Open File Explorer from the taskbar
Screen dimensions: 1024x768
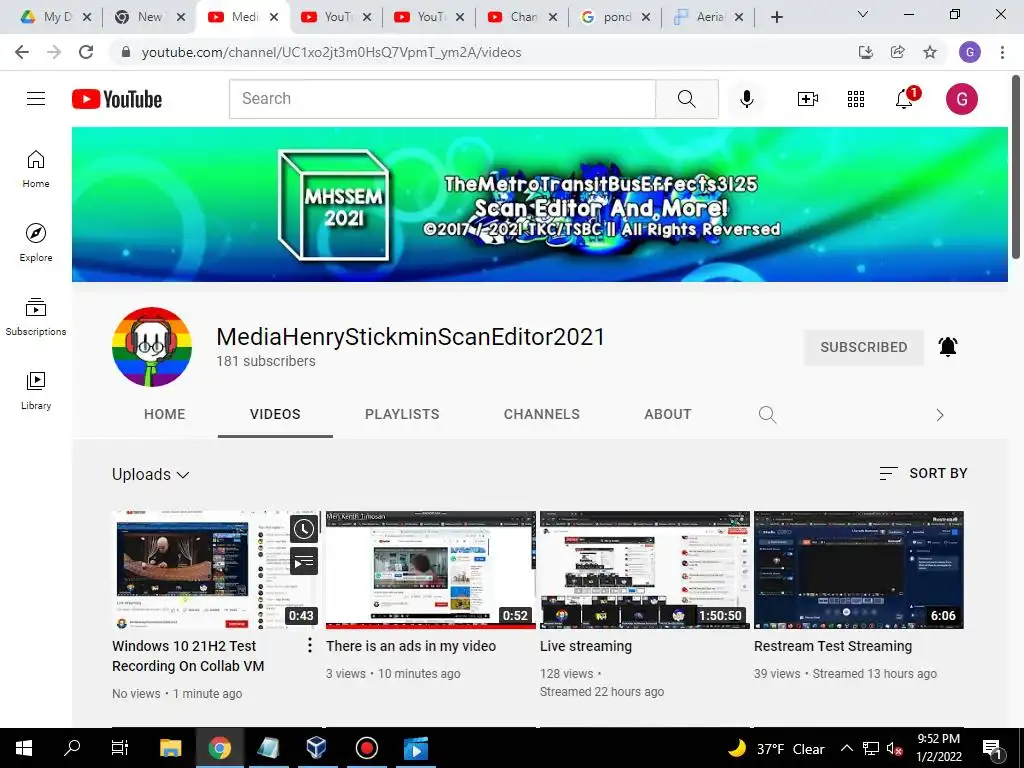point(170,748)
